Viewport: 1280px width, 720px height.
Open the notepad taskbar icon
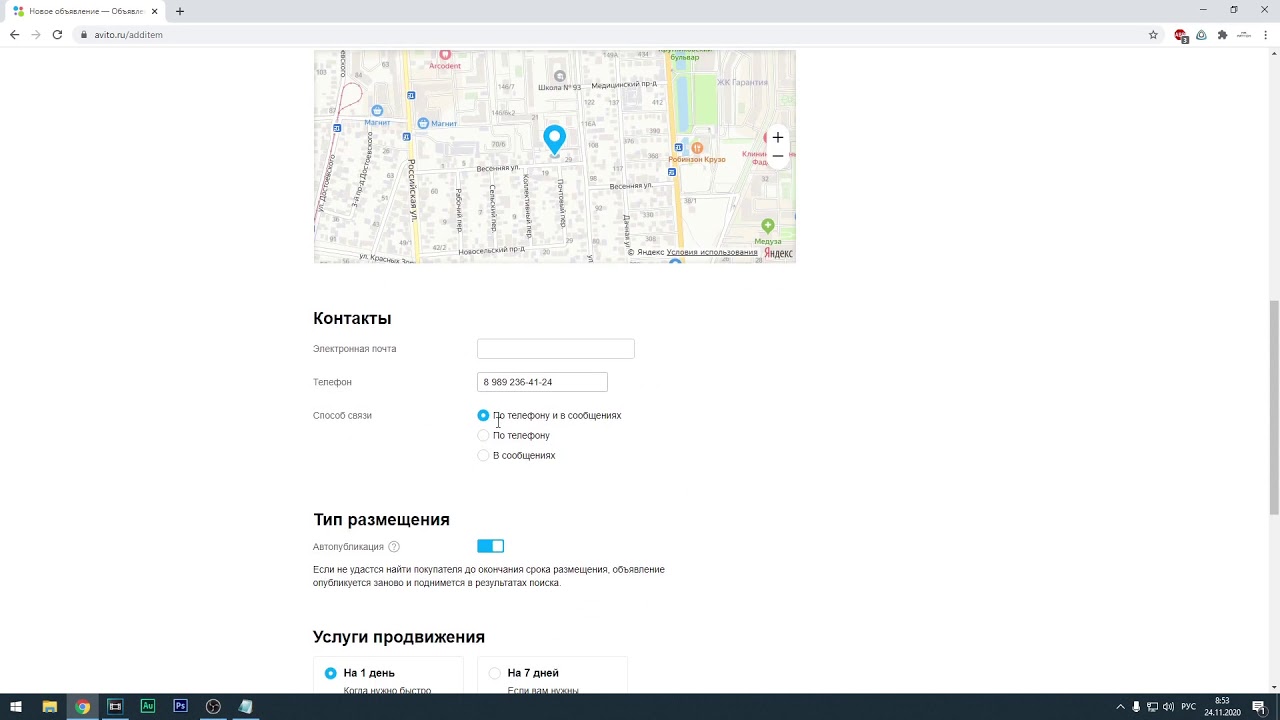coord(246,706)
